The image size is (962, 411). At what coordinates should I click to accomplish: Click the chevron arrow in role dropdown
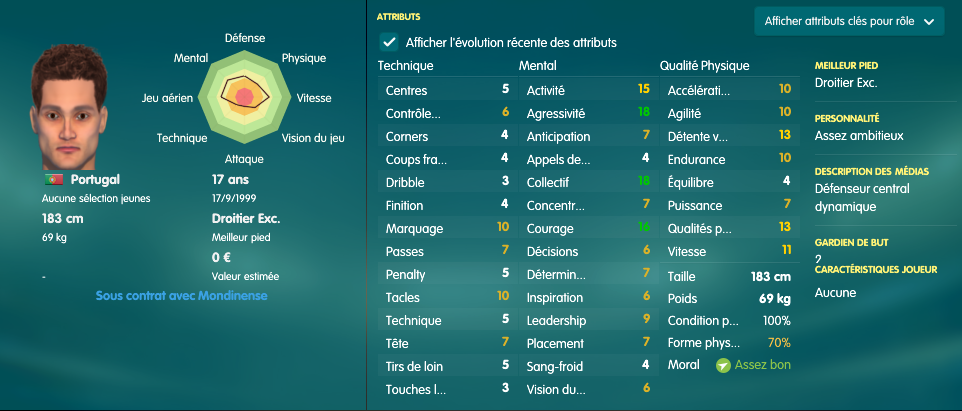click(929, 22)
